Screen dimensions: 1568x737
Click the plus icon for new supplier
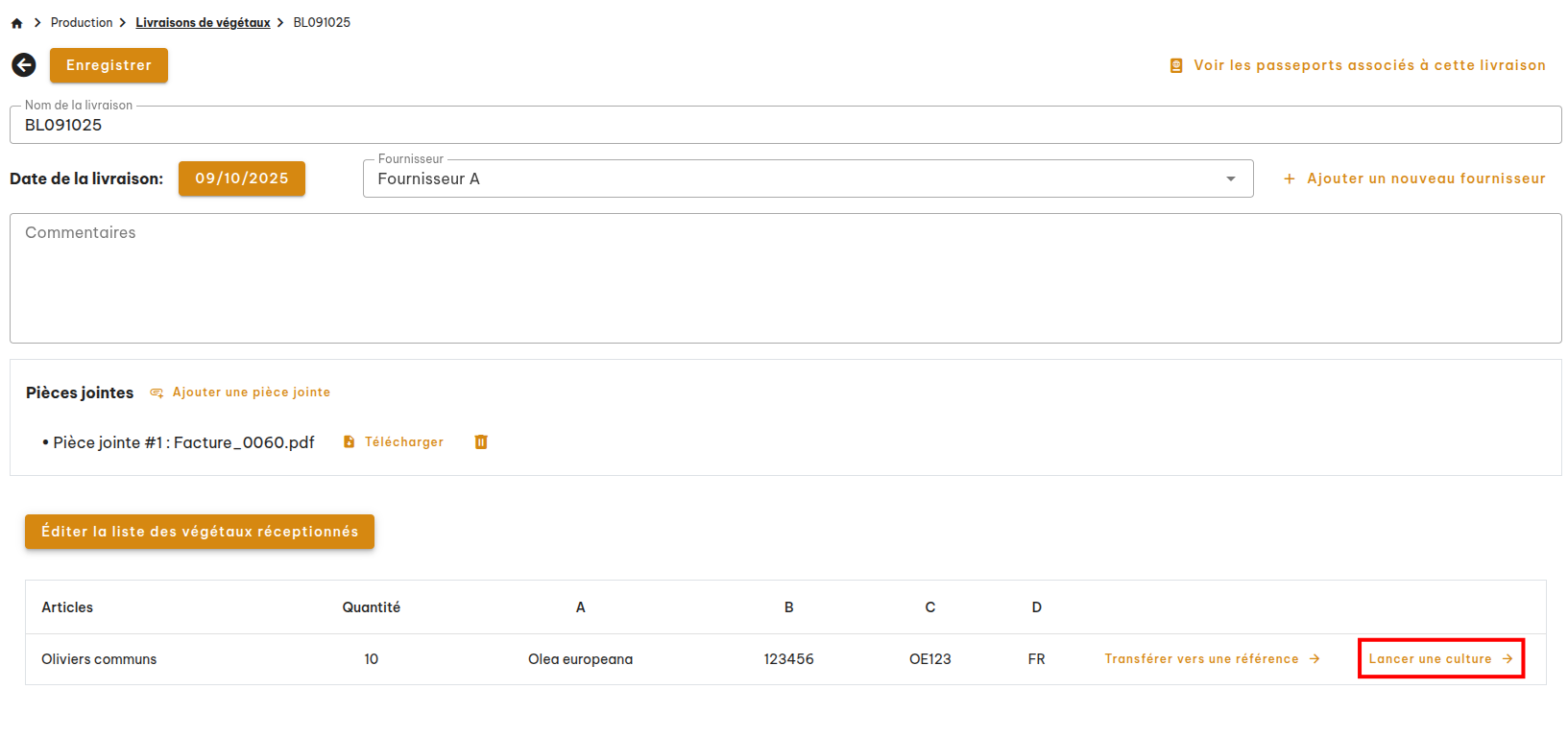(x=1290, y=178)
